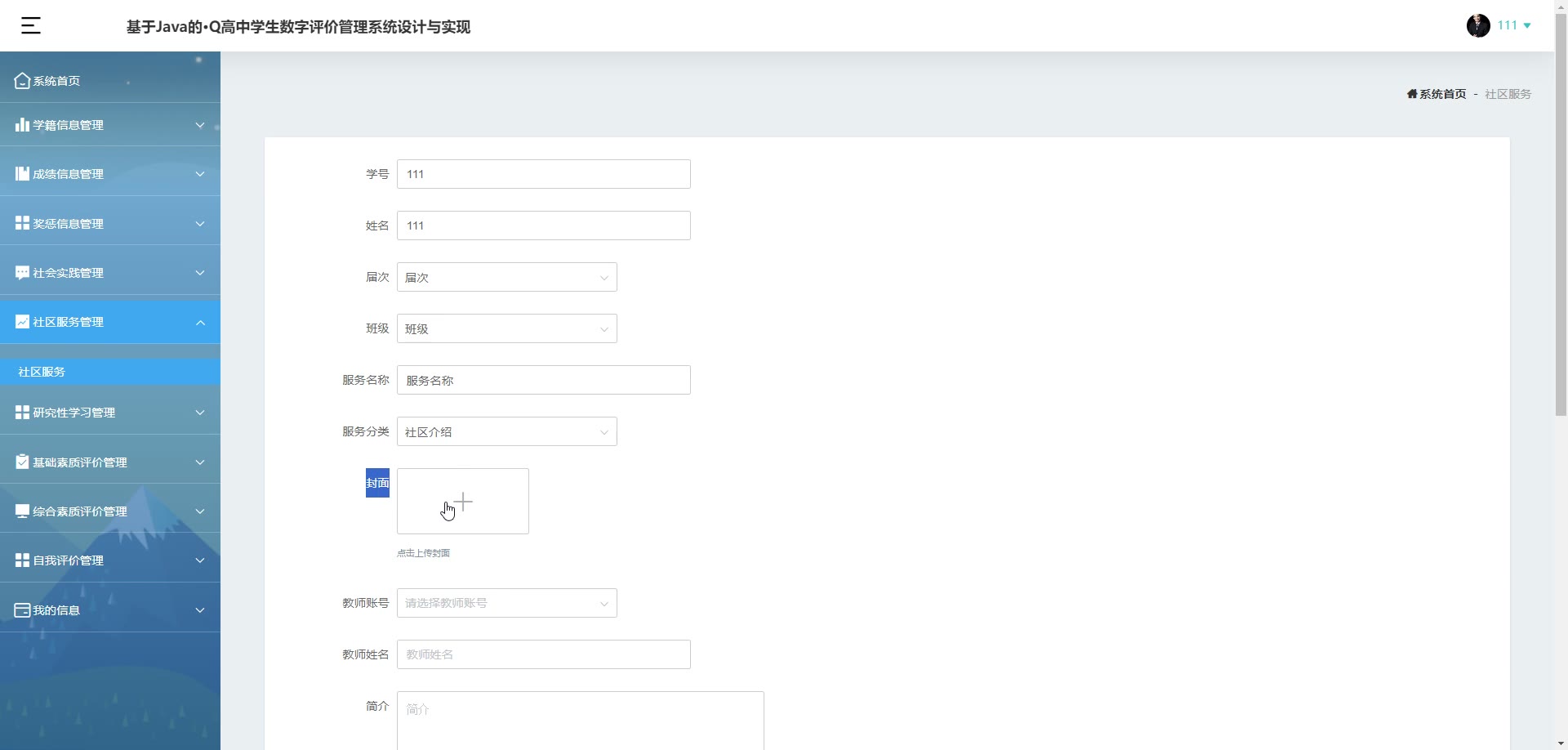Open the user account dropdown arrow
Screen dimensions: 1568x750
pos(1527,26)
